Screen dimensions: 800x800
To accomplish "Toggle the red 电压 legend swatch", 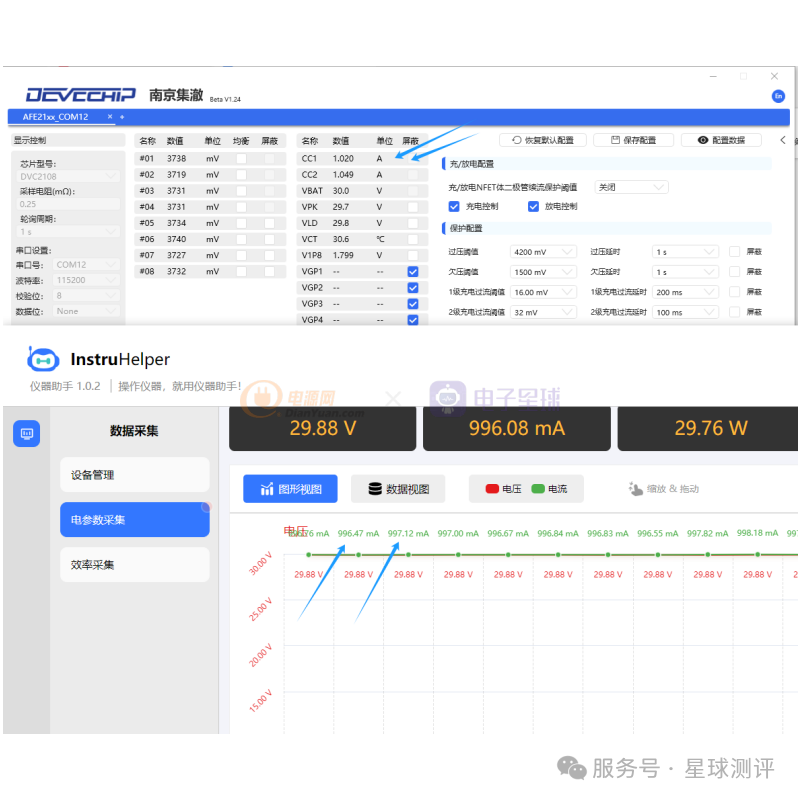I will click(492, 489).
